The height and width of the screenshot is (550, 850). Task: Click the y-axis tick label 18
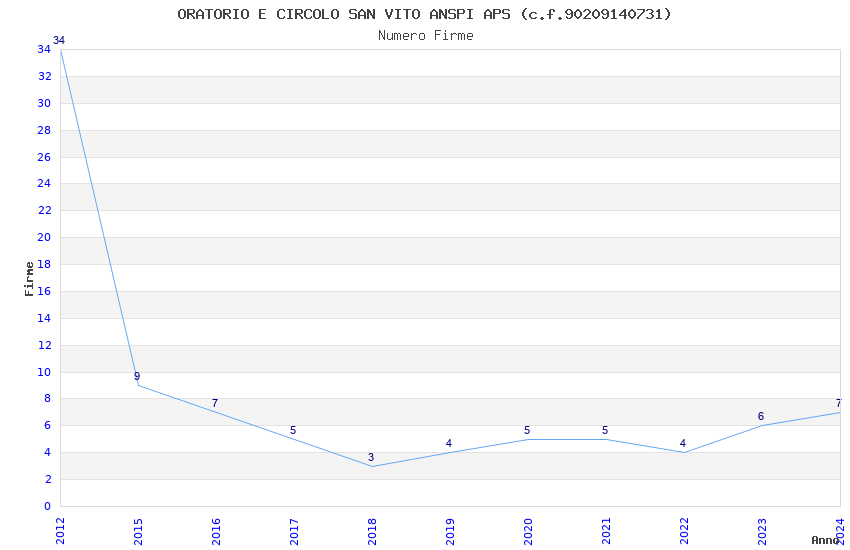[x=44, y=264]
